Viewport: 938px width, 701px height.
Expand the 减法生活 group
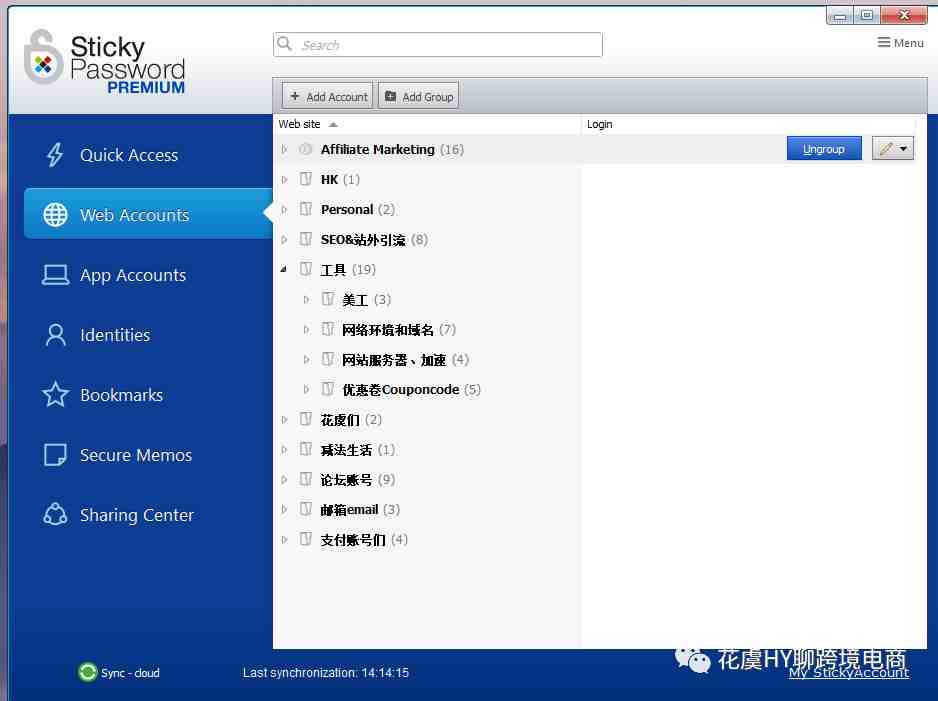pyautogui.click(x=284, y=449)
